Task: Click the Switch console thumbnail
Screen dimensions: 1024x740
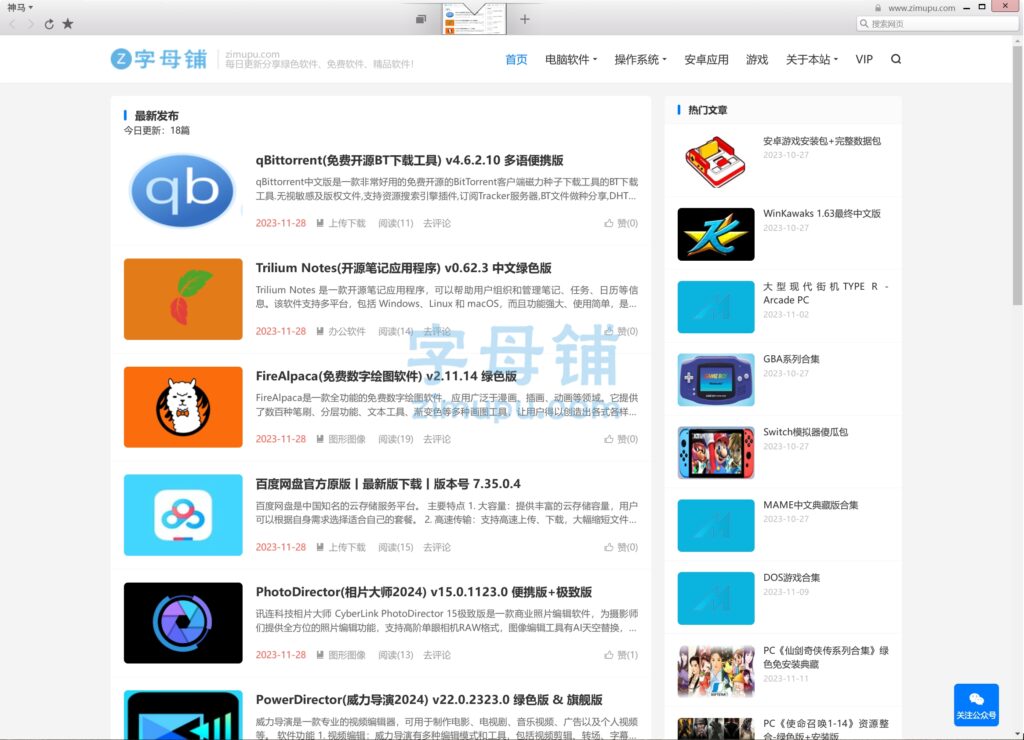Action: click(716, 453)
